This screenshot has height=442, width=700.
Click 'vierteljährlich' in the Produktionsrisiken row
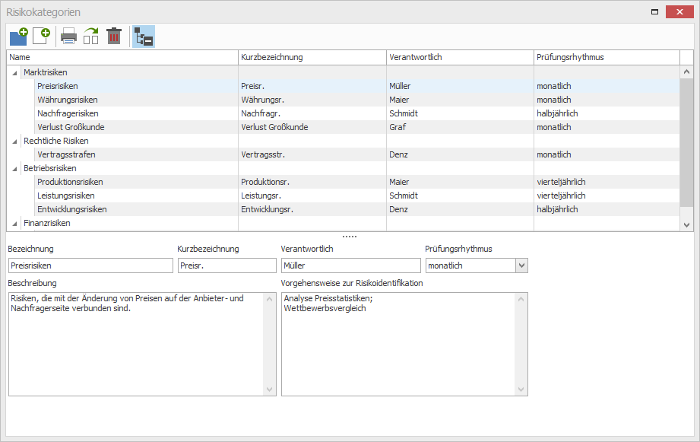click(607, 182)
